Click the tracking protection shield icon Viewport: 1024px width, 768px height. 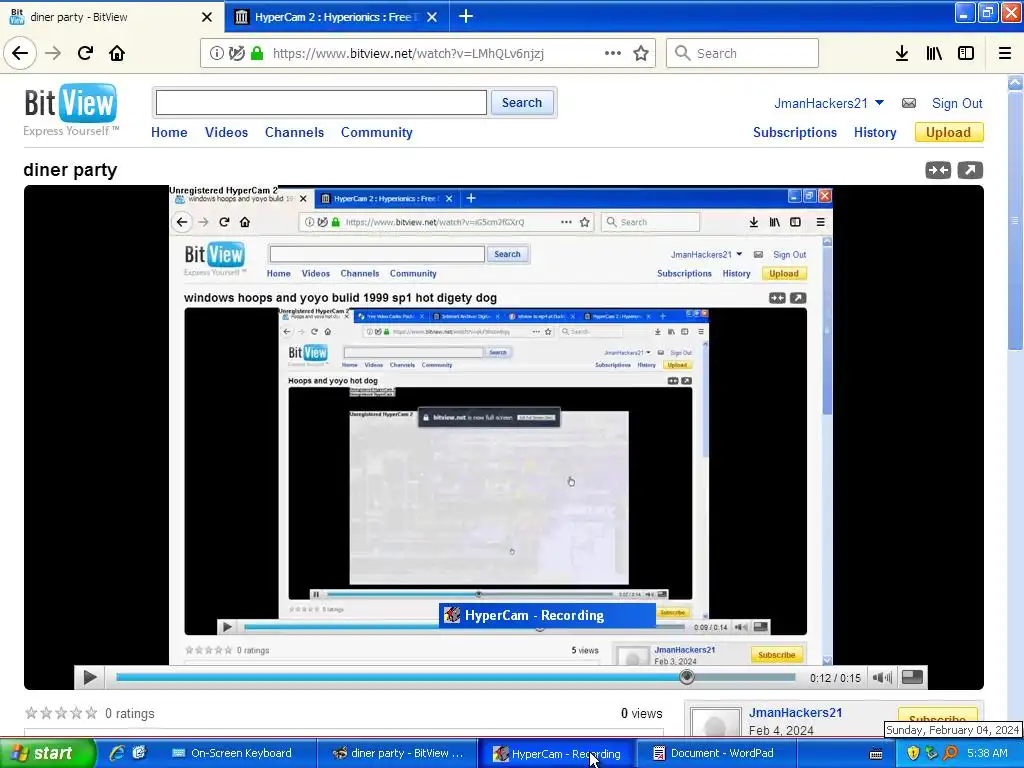236,53
